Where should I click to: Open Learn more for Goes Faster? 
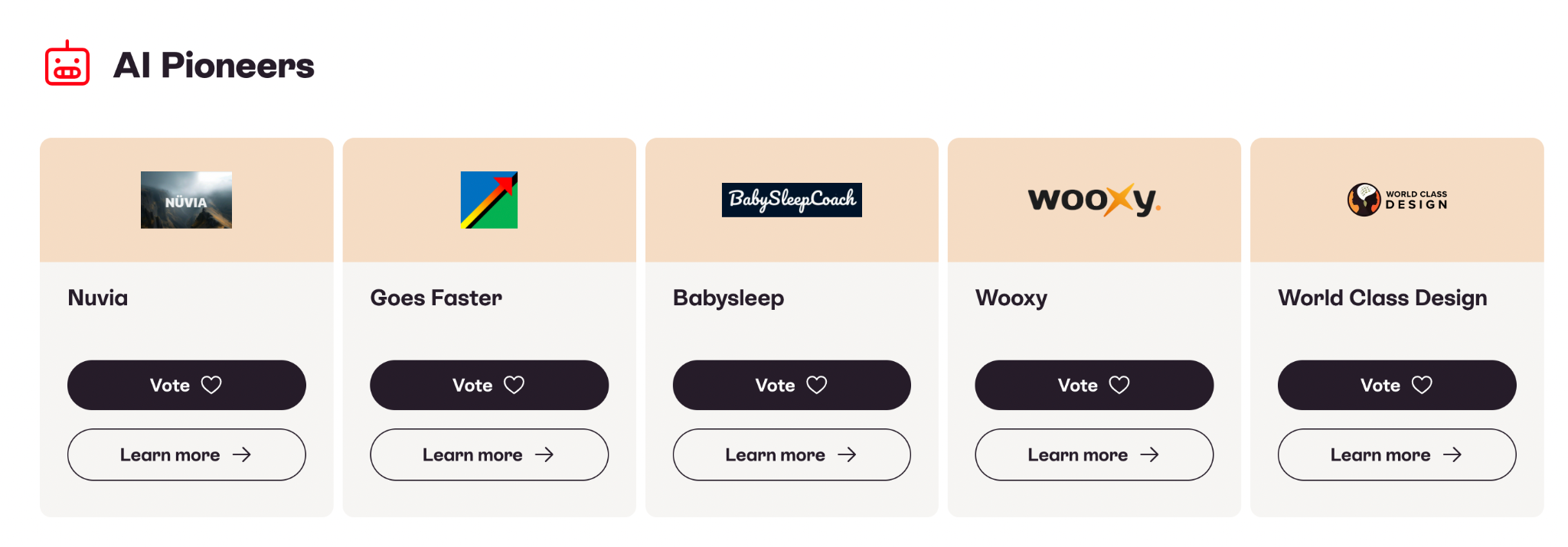click(488, 454)
